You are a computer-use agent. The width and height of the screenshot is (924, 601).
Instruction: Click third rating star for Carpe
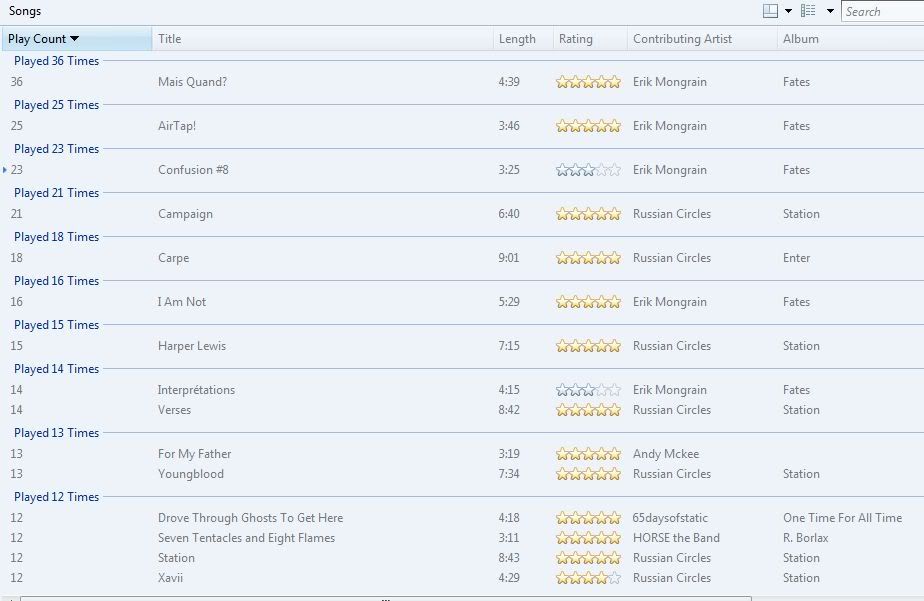588,258
